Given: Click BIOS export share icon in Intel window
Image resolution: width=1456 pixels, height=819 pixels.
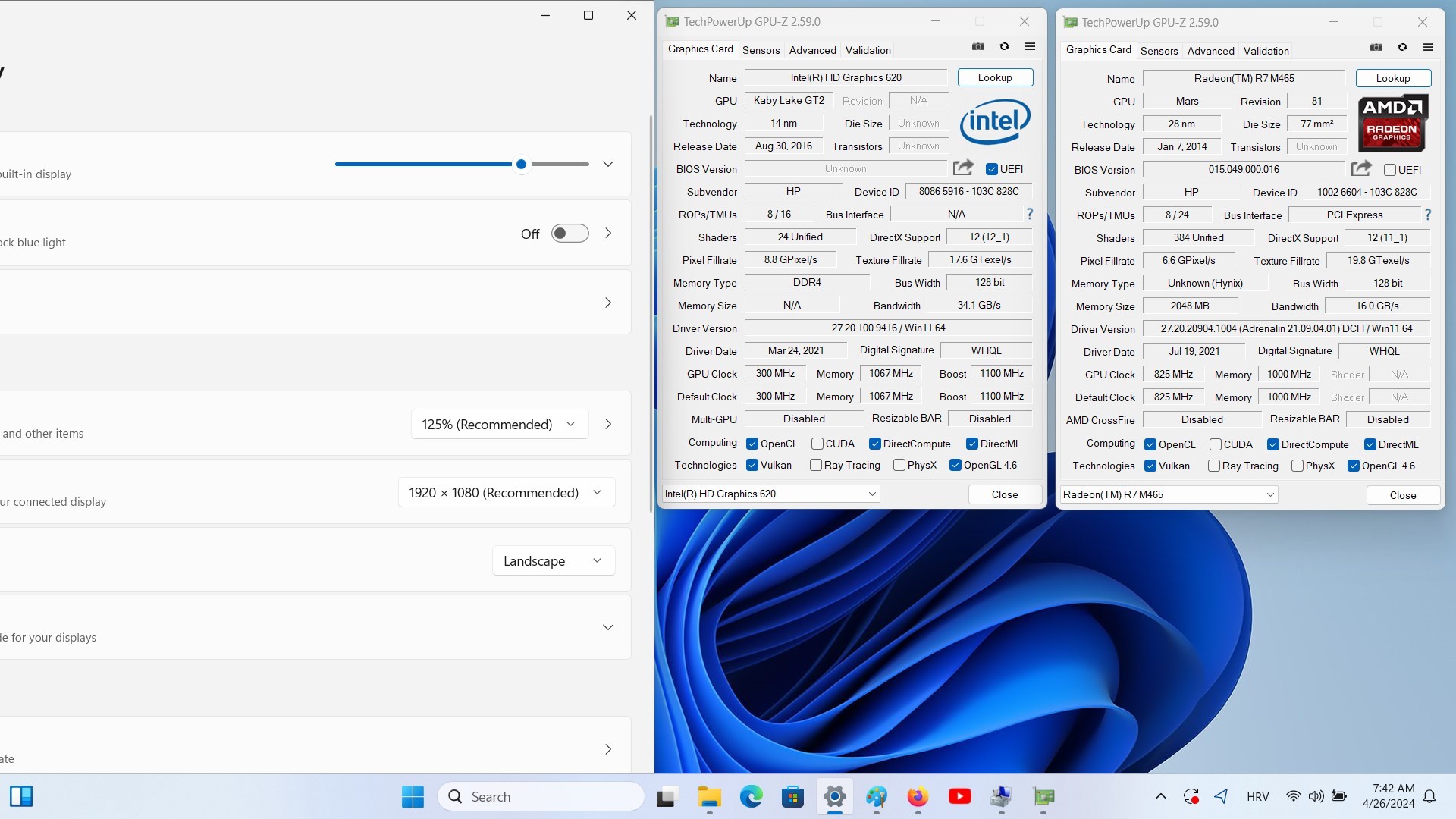Looking at the screenshot, I should (963, 168).
